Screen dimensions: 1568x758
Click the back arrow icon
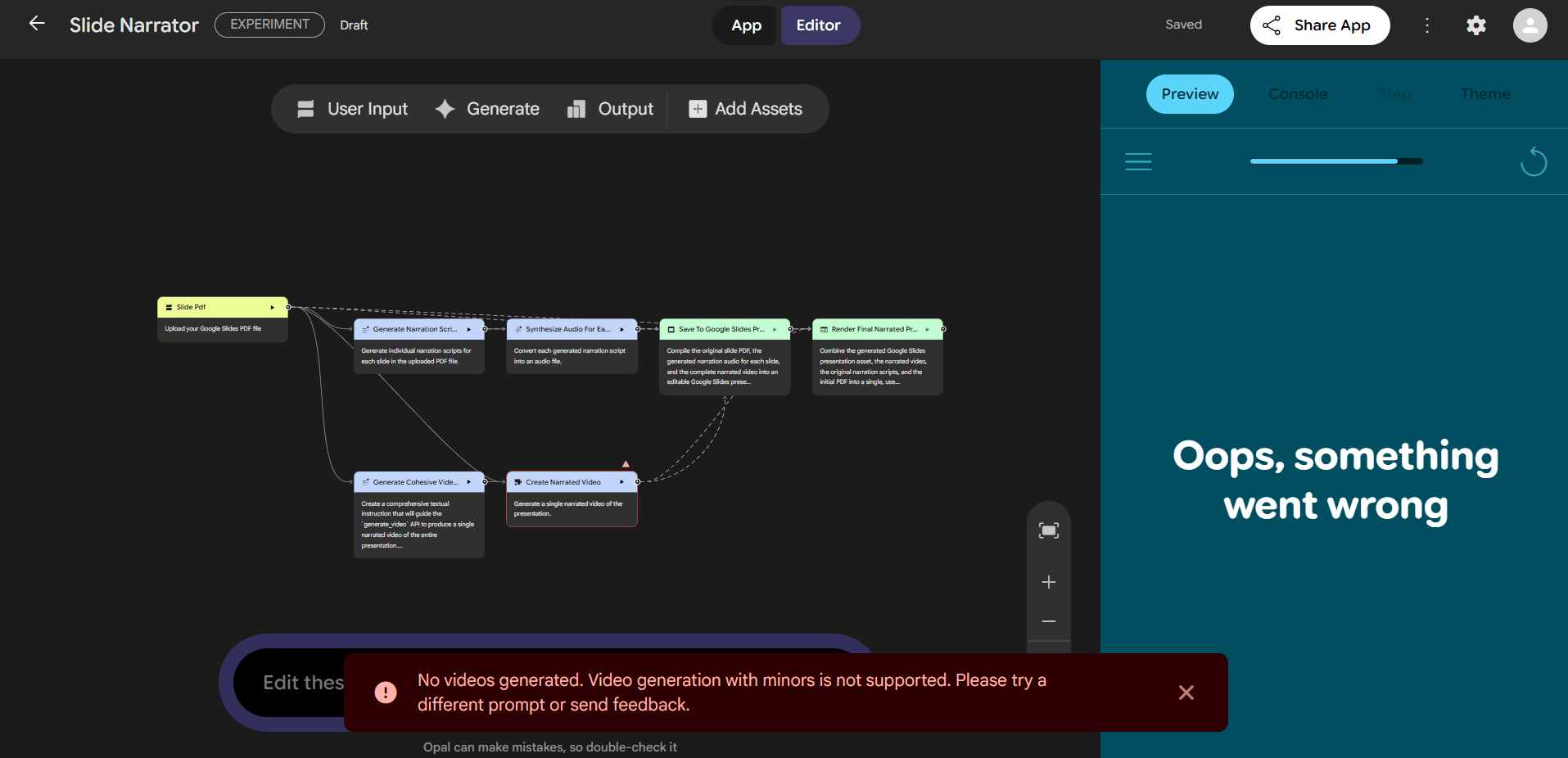37,24
